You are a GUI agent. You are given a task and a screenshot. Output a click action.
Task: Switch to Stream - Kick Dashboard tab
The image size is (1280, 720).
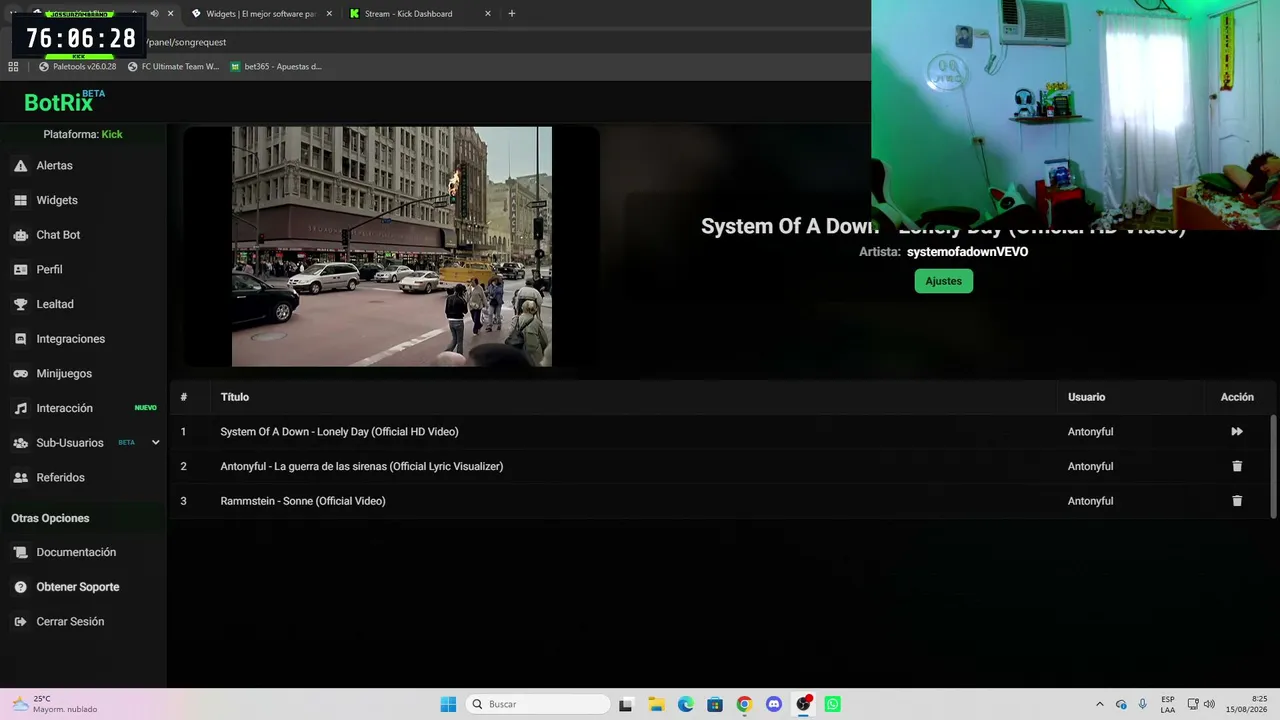[x=422, y=14]
